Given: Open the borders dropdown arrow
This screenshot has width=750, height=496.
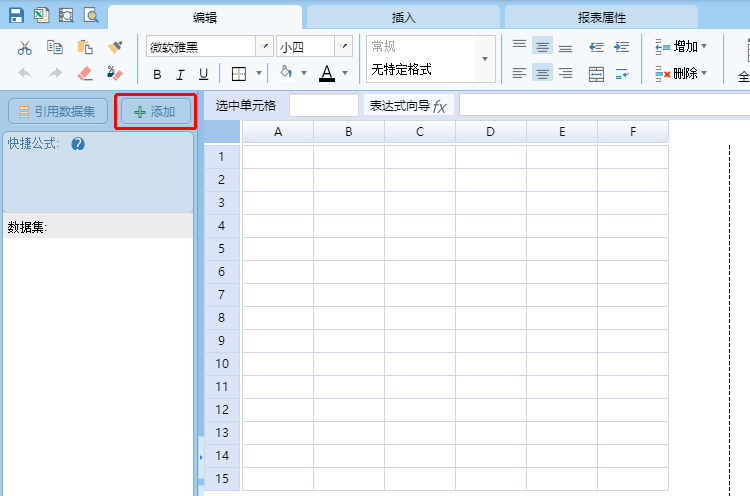Looking at the screenshot, I should click(x=259, y=73).
